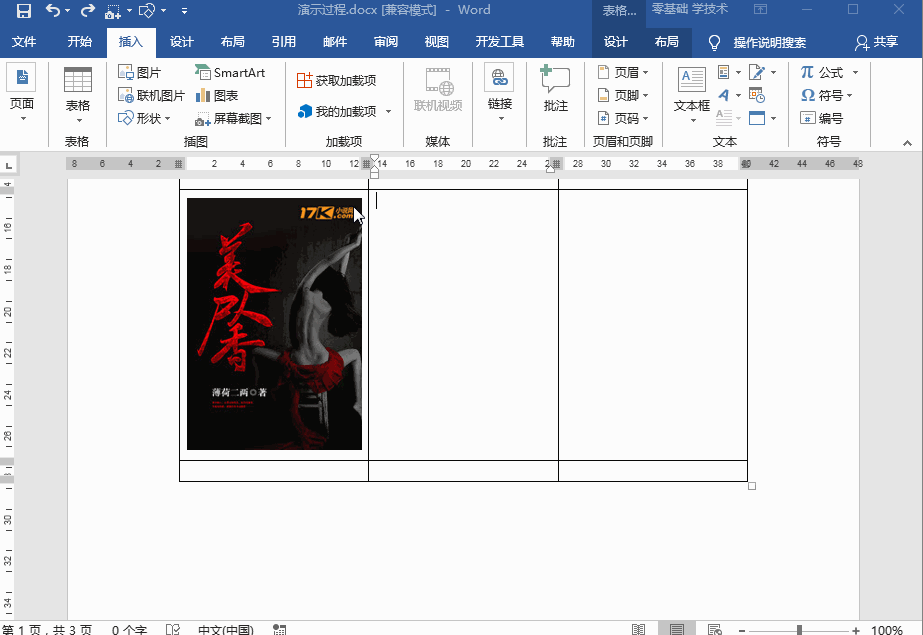
Task: Insert equation with 公式 button
Action: point(822,72)
